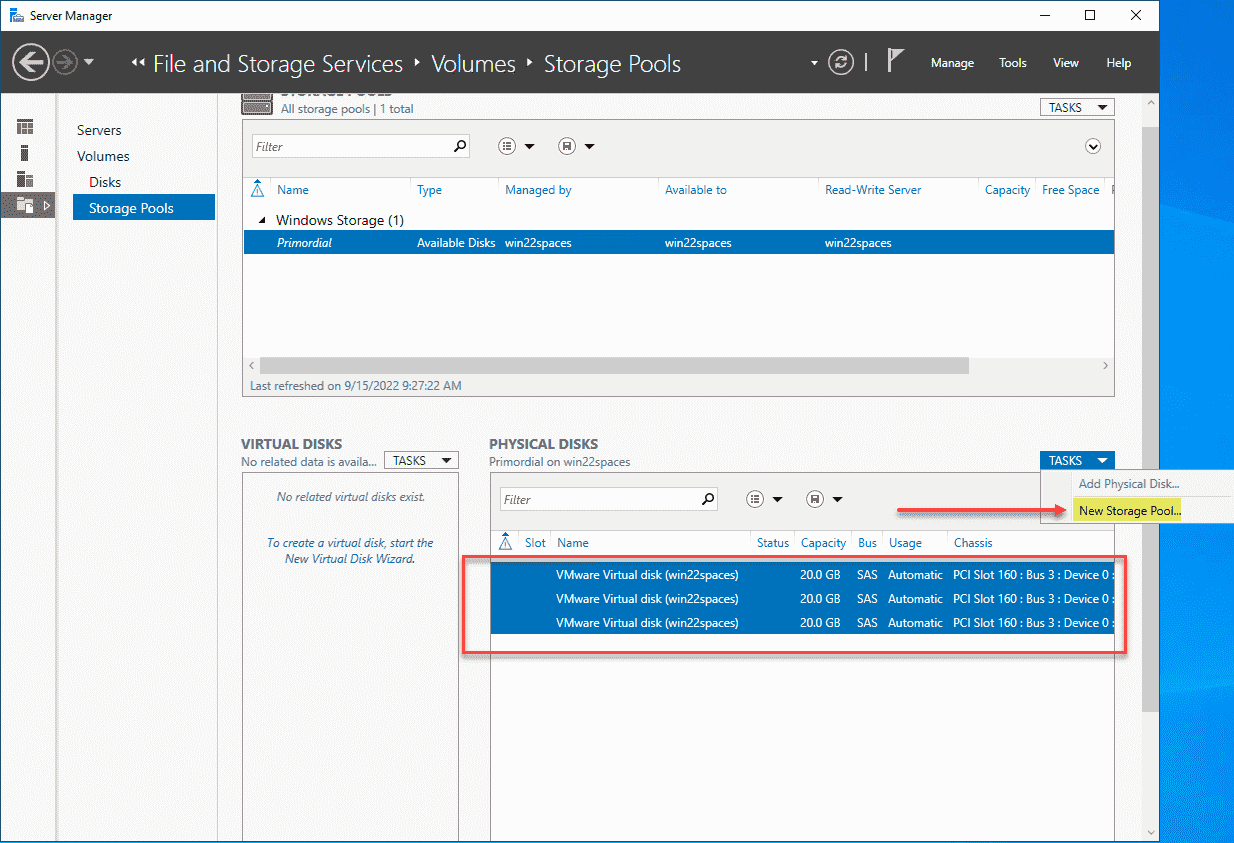Select Servers in the navigation pane
Viewport: 1234px width, 843px height.
click(x=99, y=130)
